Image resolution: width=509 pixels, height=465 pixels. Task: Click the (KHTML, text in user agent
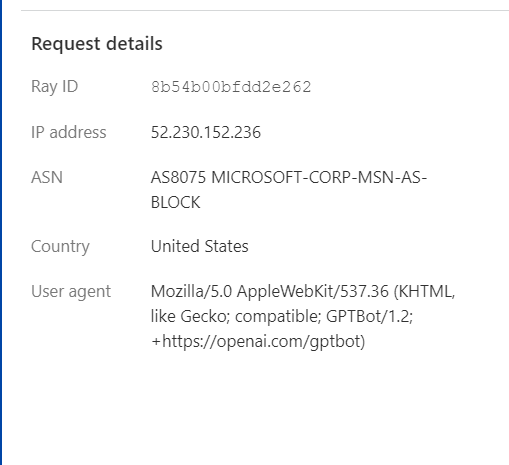[x=424, y=292]
